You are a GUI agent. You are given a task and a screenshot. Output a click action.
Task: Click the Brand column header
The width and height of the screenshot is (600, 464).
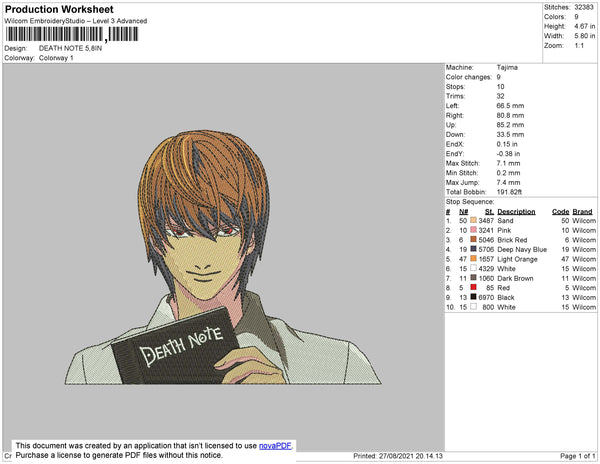[582, 212]
